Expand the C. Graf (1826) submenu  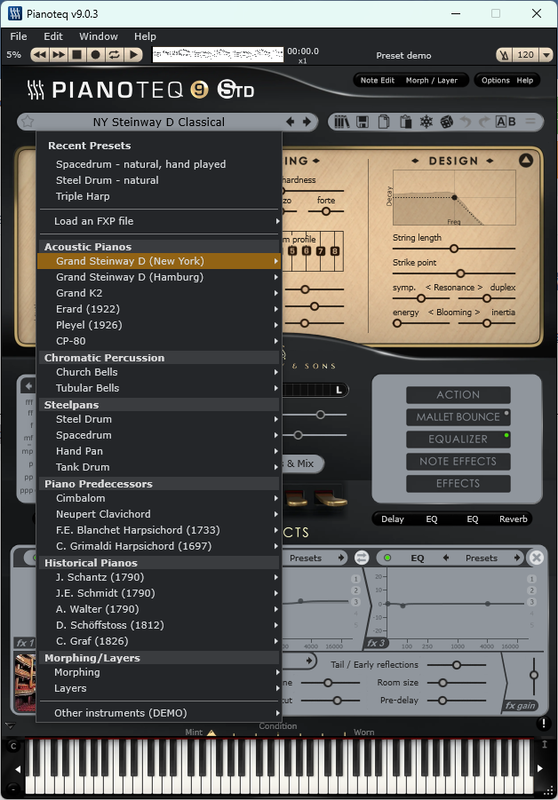(x=159, y=641)
